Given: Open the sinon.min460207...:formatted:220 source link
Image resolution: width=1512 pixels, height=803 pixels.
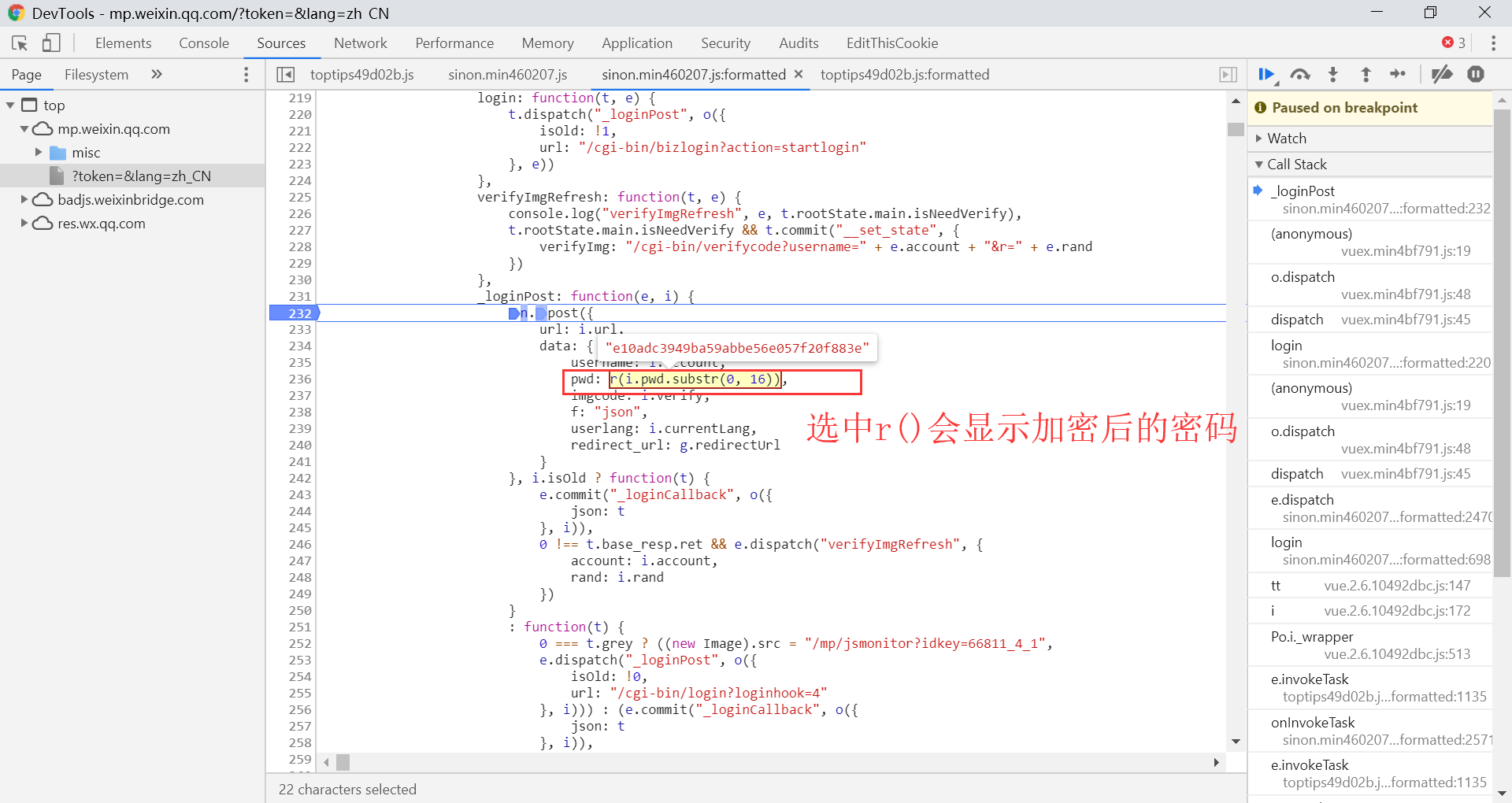Looking at the screenshot, I should (1387, 363).
